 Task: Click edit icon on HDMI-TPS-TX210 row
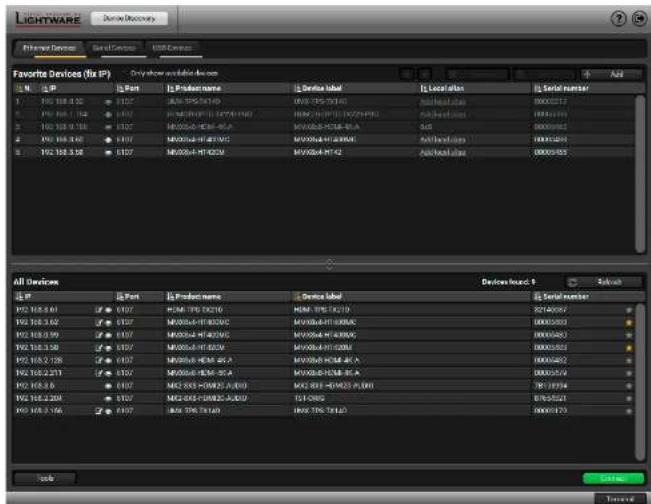(99, 310)
